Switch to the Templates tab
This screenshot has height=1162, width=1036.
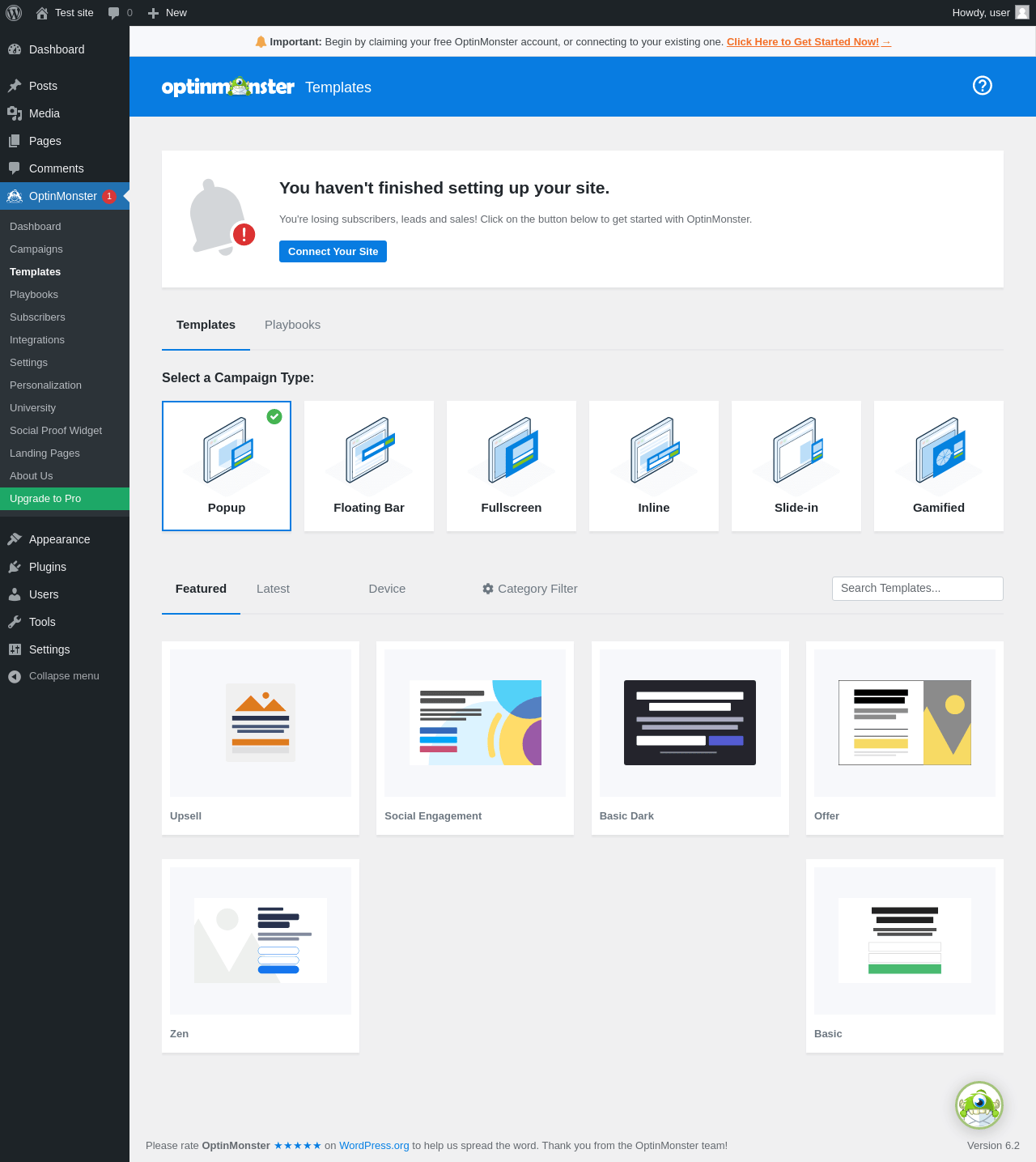206,325
